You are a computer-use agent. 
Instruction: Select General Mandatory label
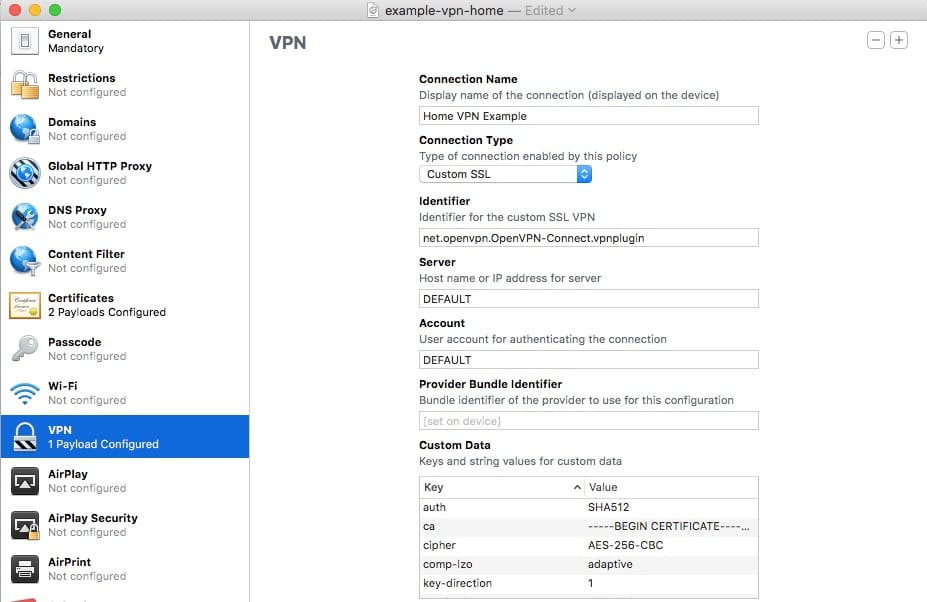click(76, 41)
